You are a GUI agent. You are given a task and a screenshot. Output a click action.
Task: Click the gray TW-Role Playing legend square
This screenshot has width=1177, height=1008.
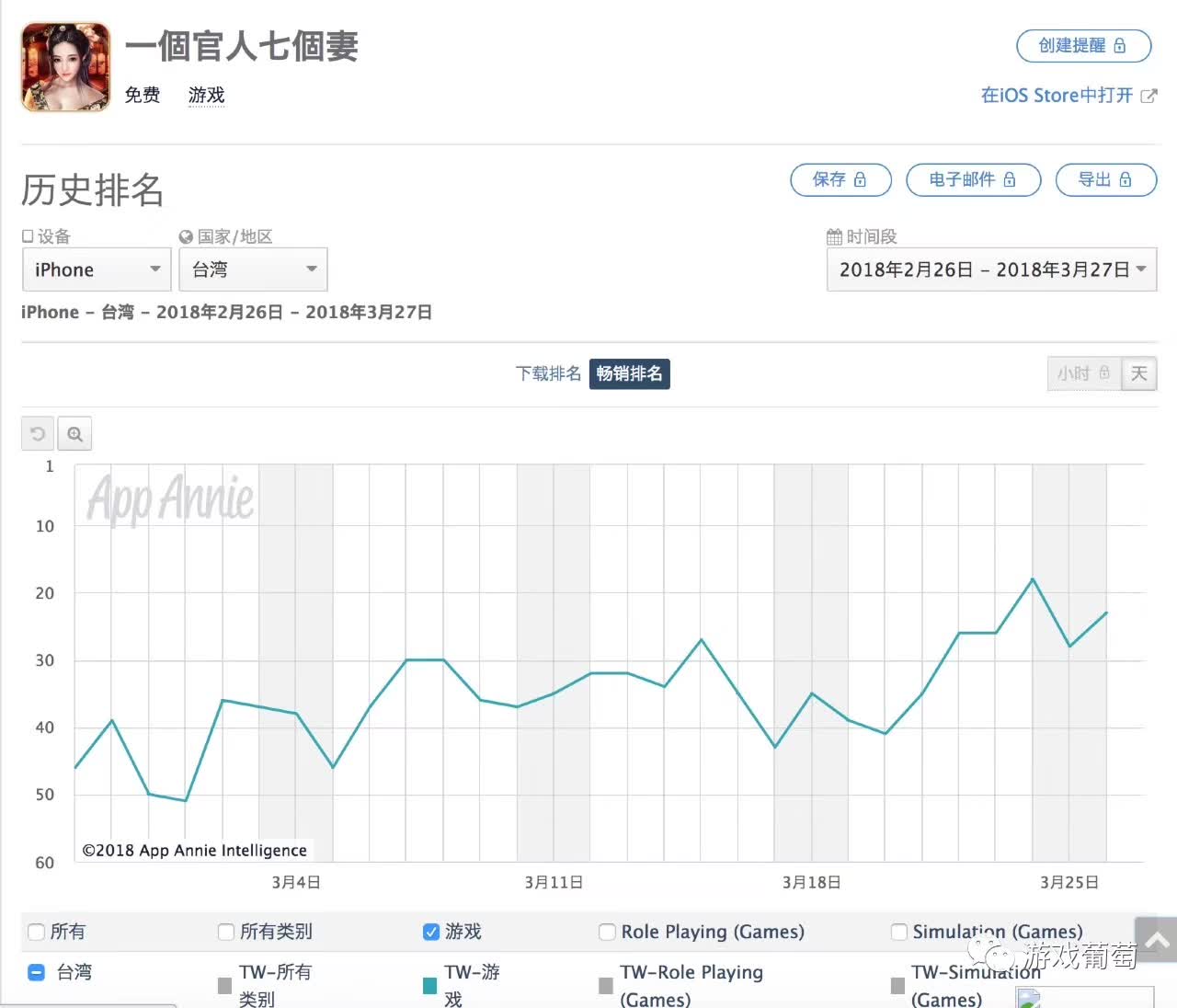(605, 986)
